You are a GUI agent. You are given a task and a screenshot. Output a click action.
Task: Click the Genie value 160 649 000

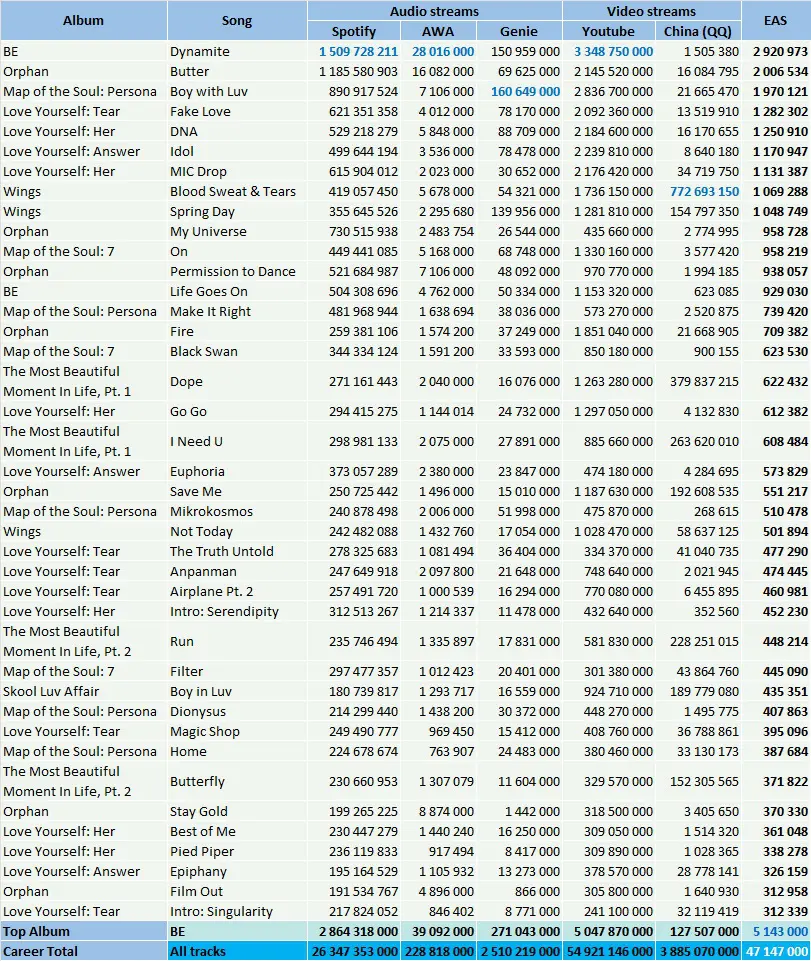click(525, 91)
